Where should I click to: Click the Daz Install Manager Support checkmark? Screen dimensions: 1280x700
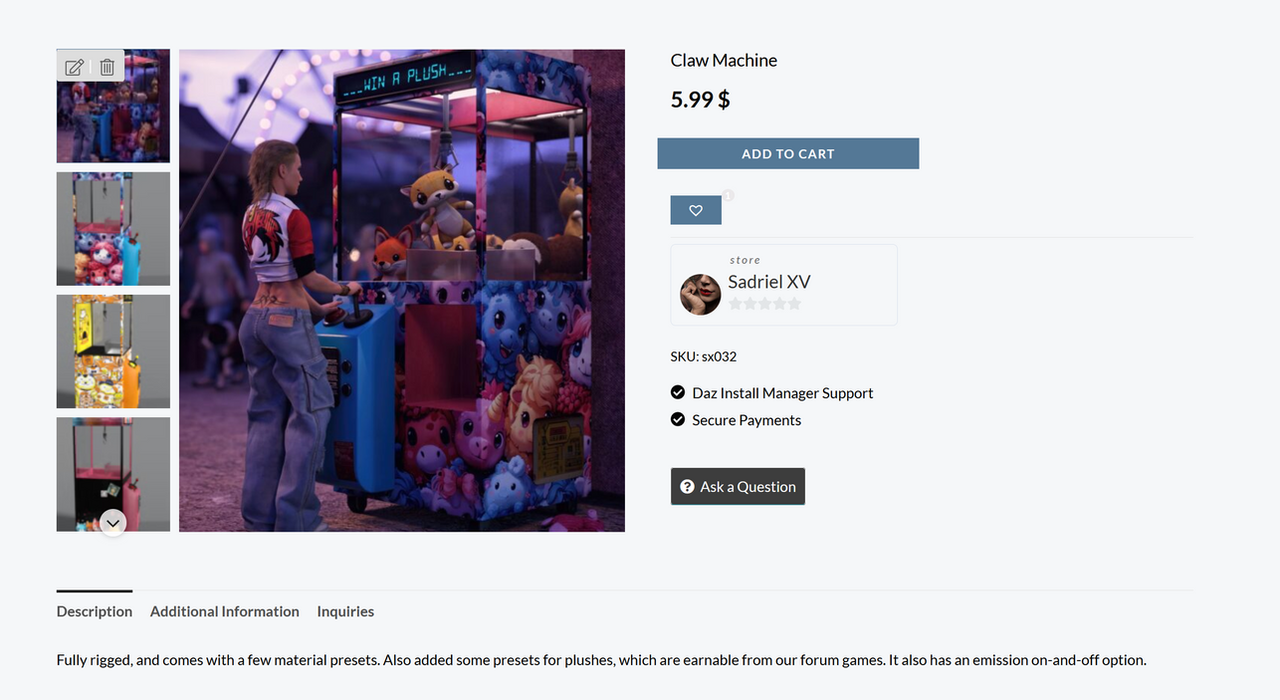tap(678, 393)
